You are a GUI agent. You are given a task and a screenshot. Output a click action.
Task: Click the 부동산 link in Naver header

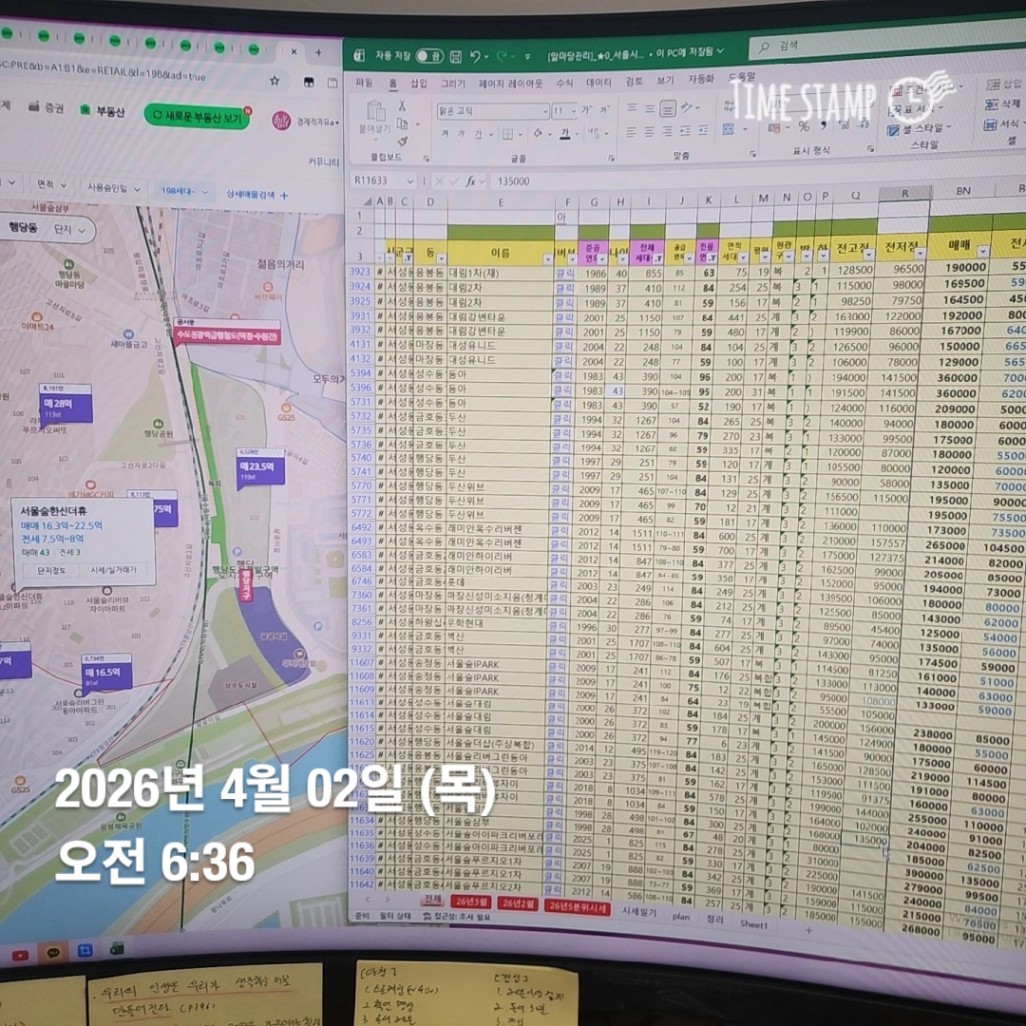tap(103, 111)
